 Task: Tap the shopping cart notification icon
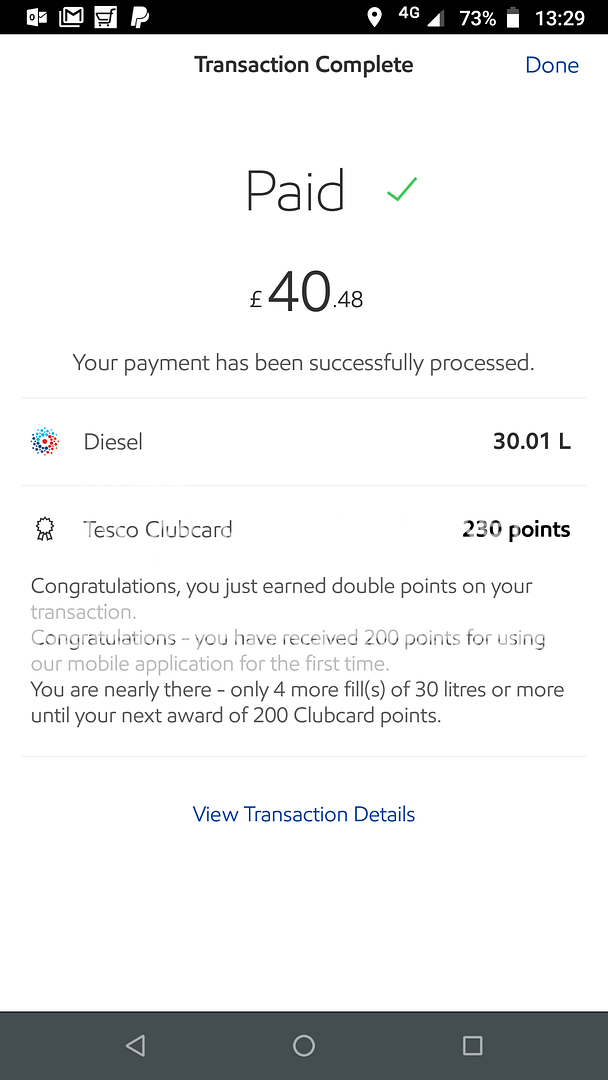coord(105,17)
